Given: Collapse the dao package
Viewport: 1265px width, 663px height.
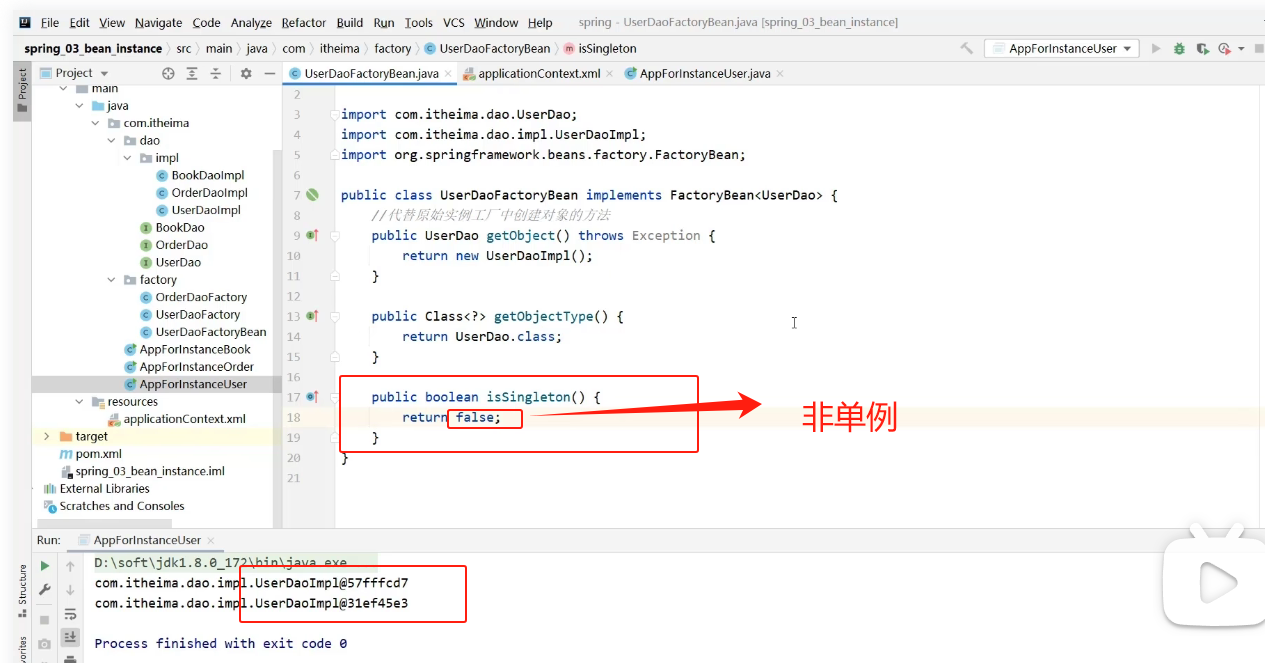Looking at the screenshot, I should coord(111,141).
